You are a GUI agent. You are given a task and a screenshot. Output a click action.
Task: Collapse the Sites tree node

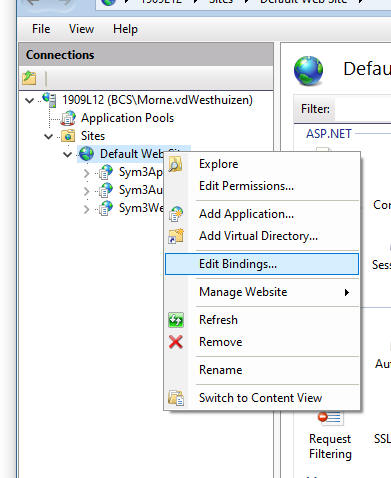click(x=49, y=136)
